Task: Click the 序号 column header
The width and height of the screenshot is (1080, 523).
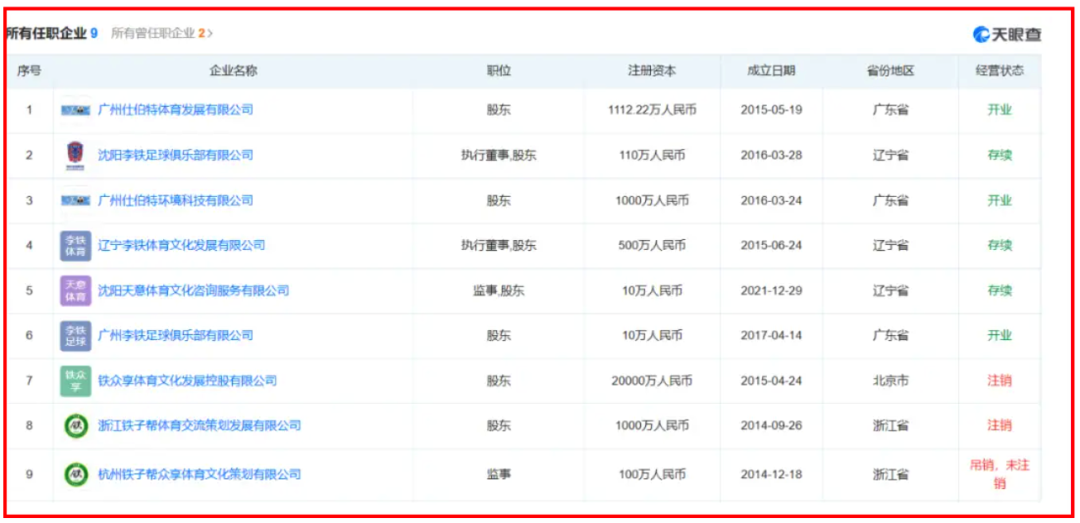Action: click(x=29, y=71)
